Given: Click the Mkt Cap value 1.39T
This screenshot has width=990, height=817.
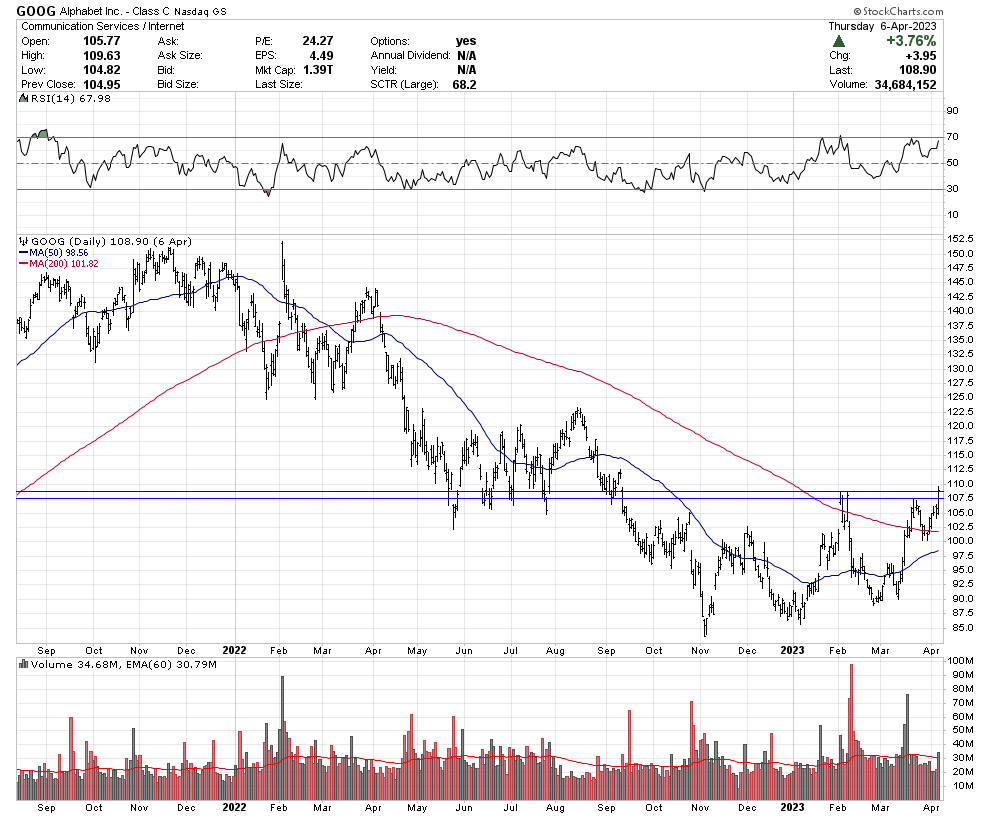Looking at the screenshot, I should coord(318,70).
